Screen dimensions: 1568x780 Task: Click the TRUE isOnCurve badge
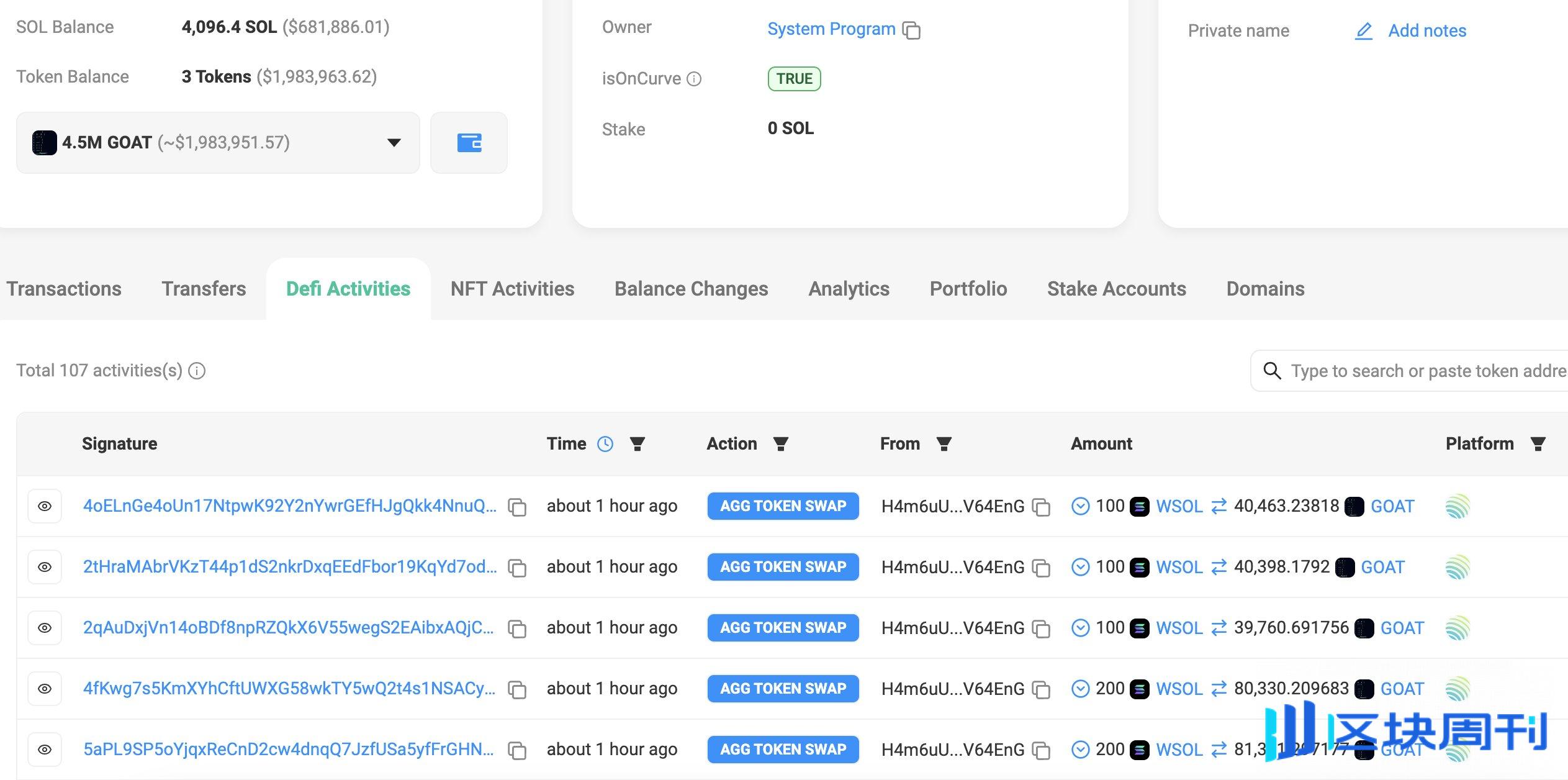[x=795, y=79]
